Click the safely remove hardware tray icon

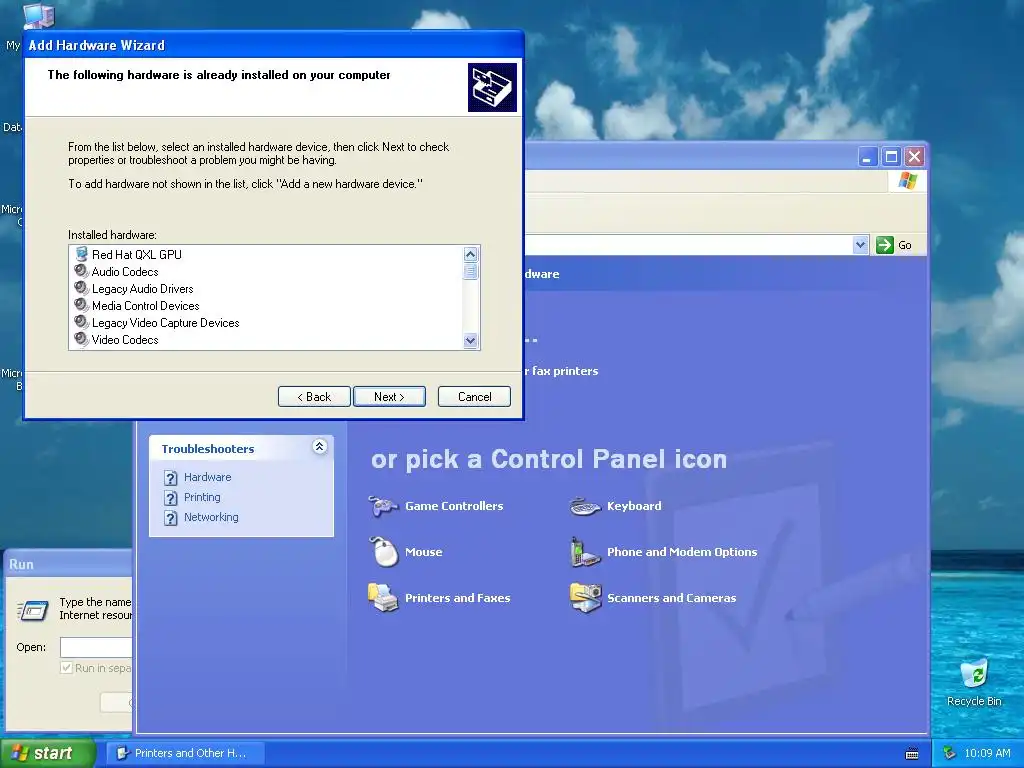949,753
